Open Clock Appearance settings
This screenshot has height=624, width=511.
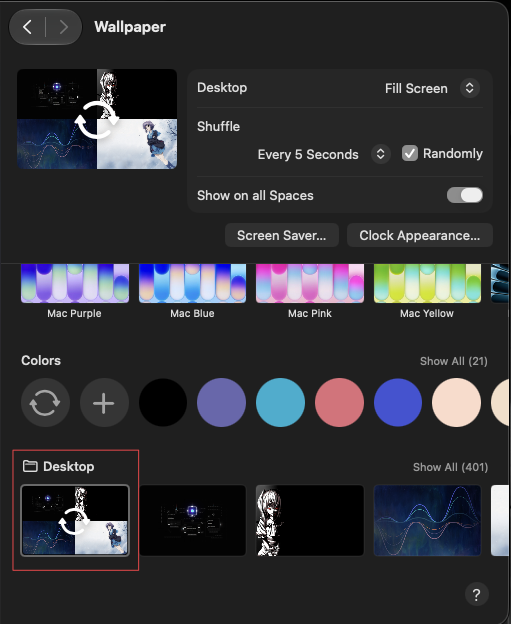click(420, 235)
